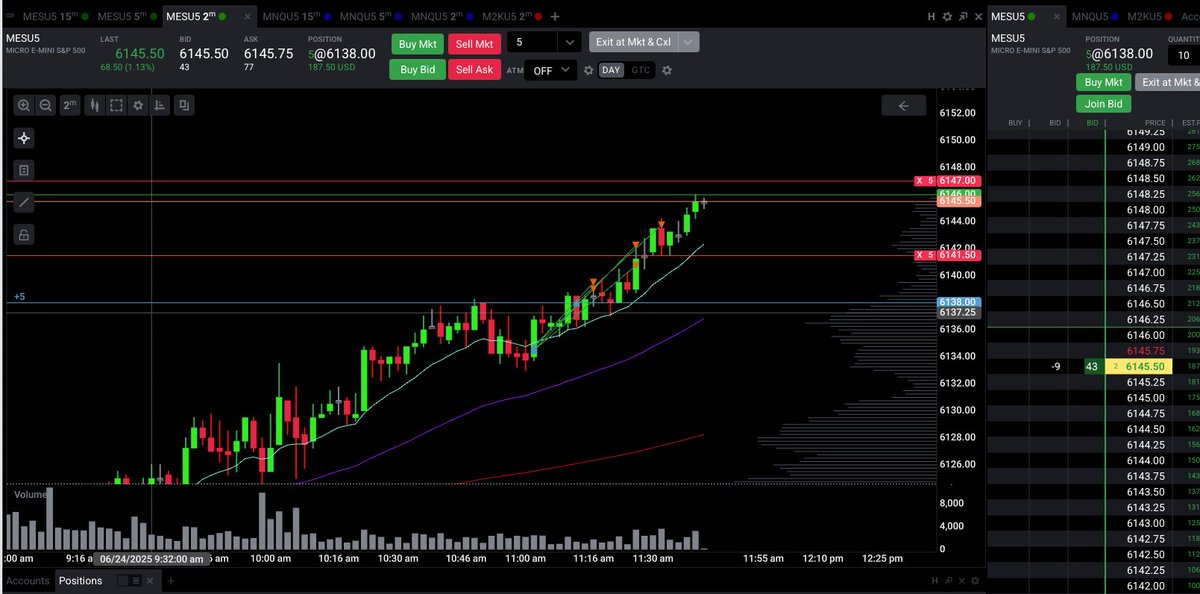This screenshot has width=1200, height=594.
Task: Click the Sell Mkt button
Action: click(474, 43)
